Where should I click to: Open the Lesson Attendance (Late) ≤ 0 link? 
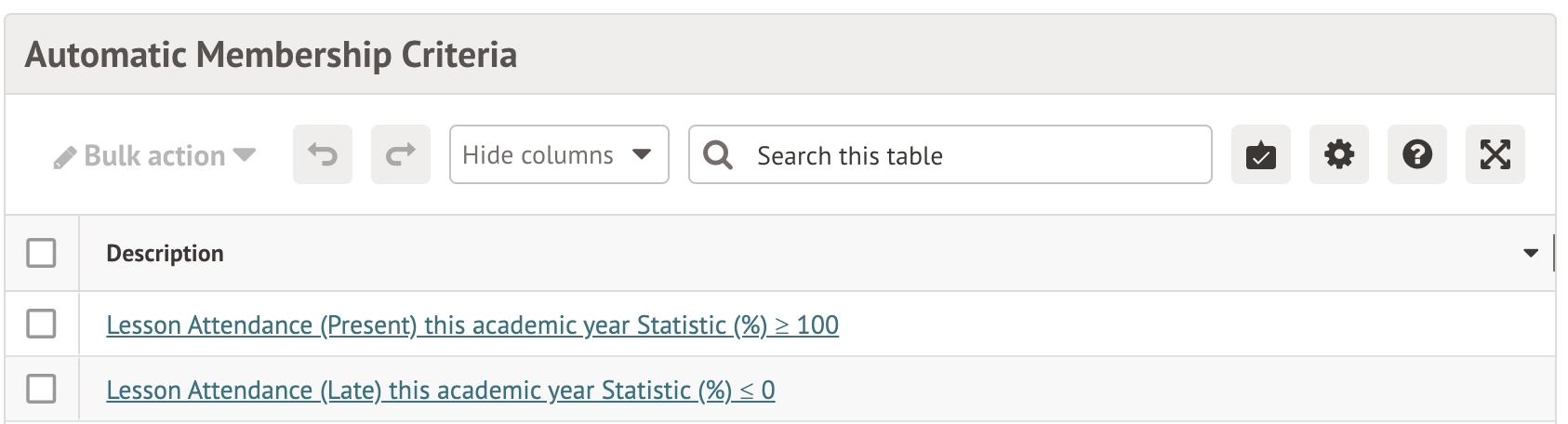[440, 391]
